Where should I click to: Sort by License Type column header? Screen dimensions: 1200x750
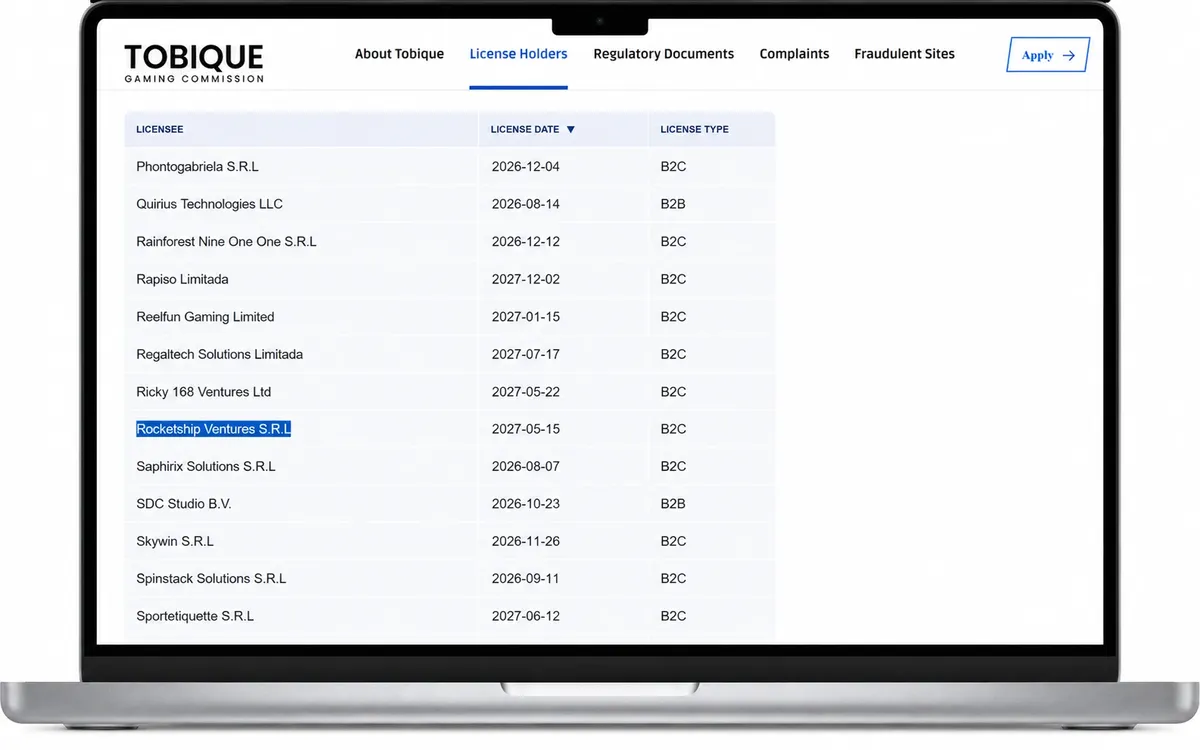click(694, 129)
